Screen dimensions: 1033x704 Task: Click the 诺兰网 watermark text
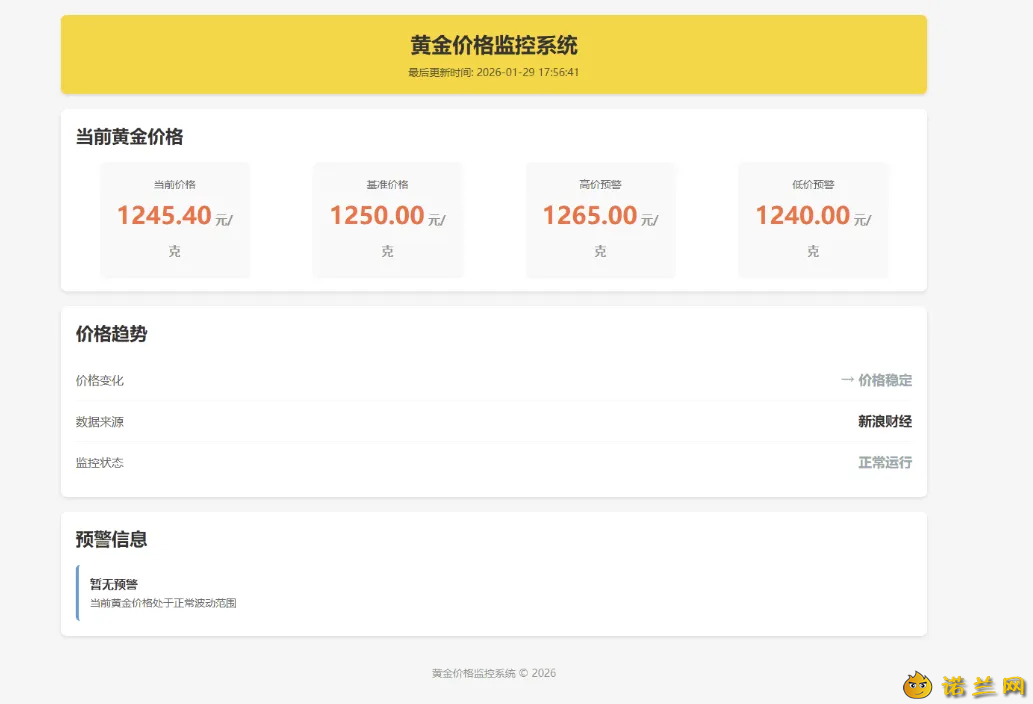point(984,686)
